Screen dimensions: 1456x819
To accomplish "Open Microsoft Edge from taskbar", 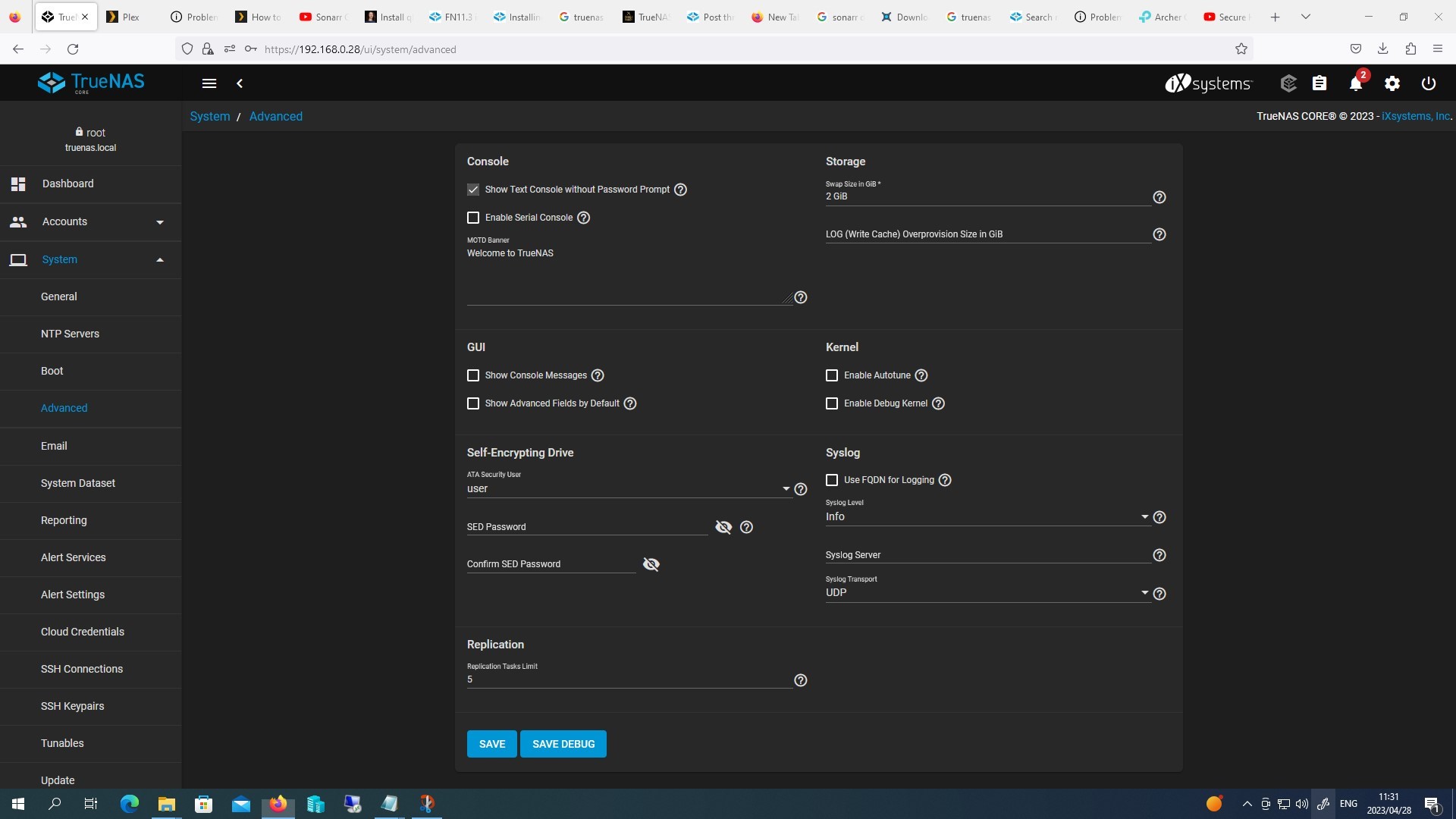I will [x=130, y=804].
